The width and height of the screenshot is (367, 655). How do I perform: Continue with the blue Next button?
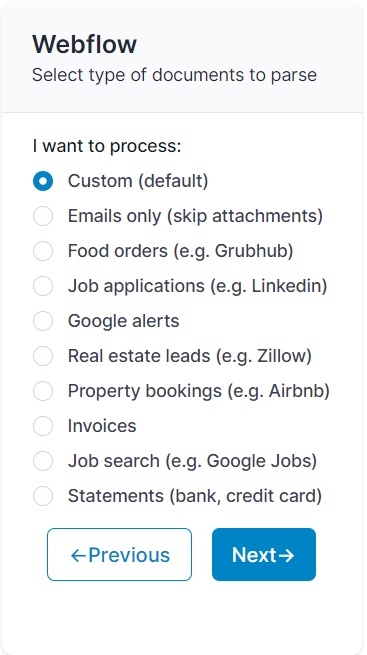pos(264,555)
